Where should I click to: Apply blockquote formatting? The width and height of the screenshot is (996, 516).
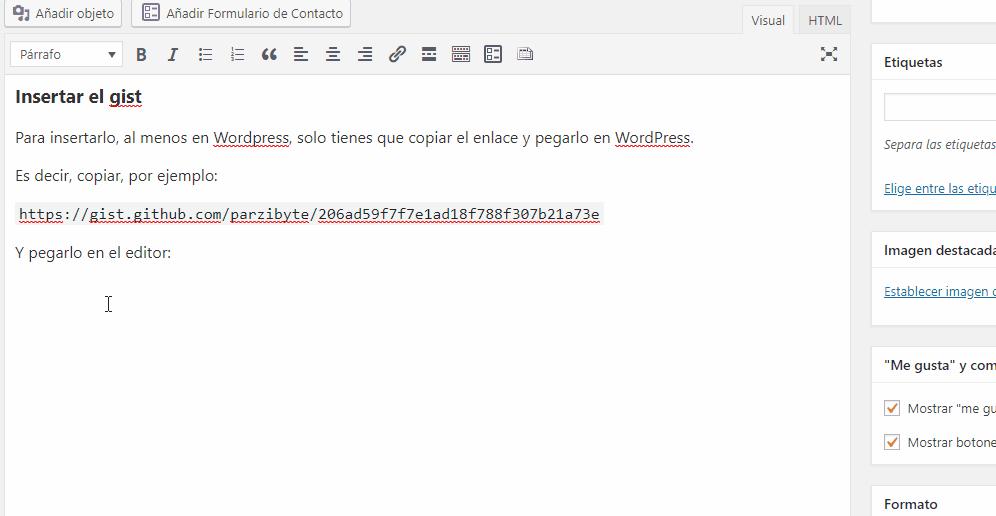(269, 55)
